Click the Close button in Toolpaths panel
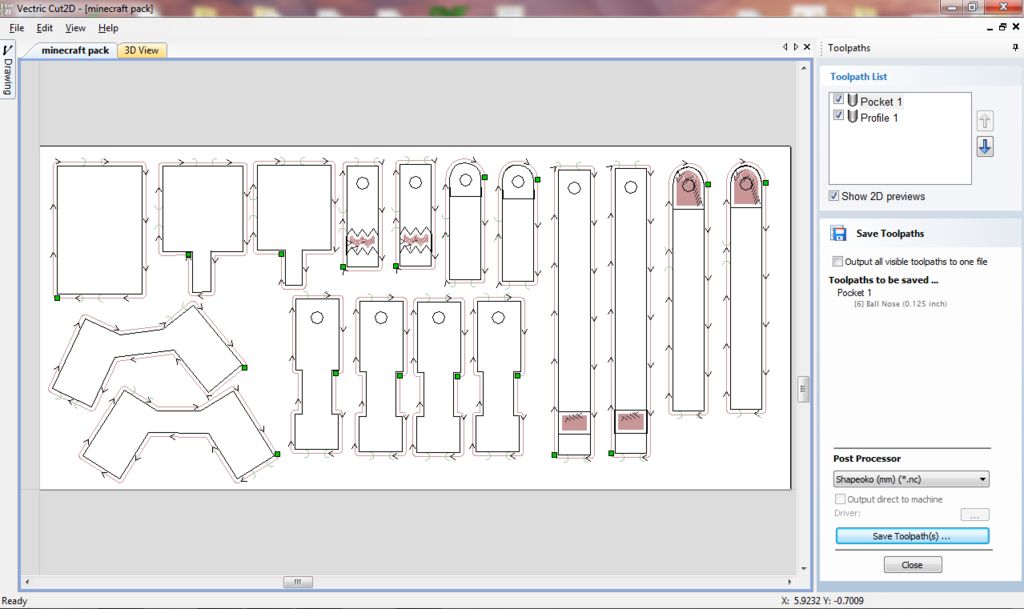 912,565
